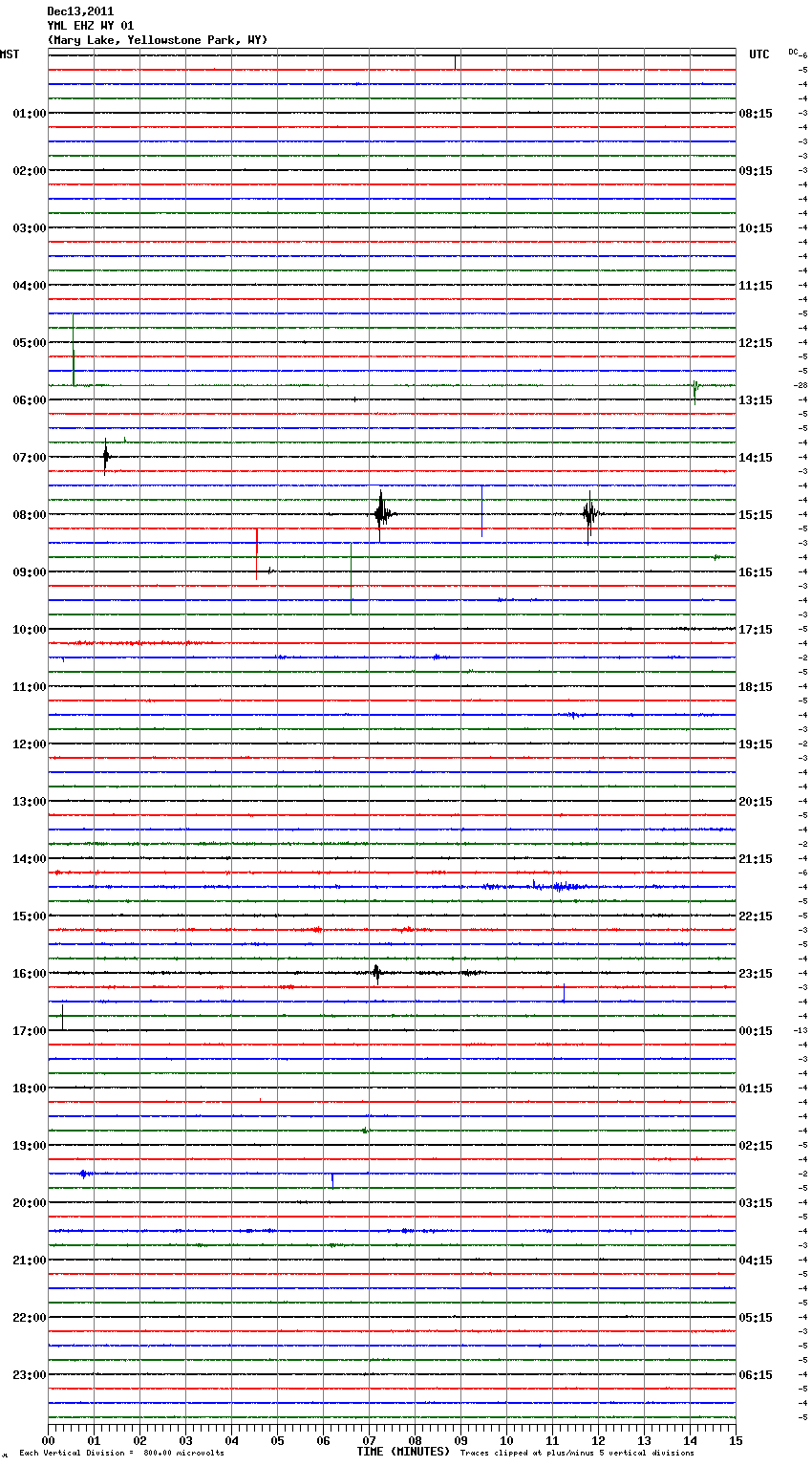This screenshot has height=1466, width=812.
Task: Click the Mary Lake, Yellowstone Park location title
Action: [158, 40]
